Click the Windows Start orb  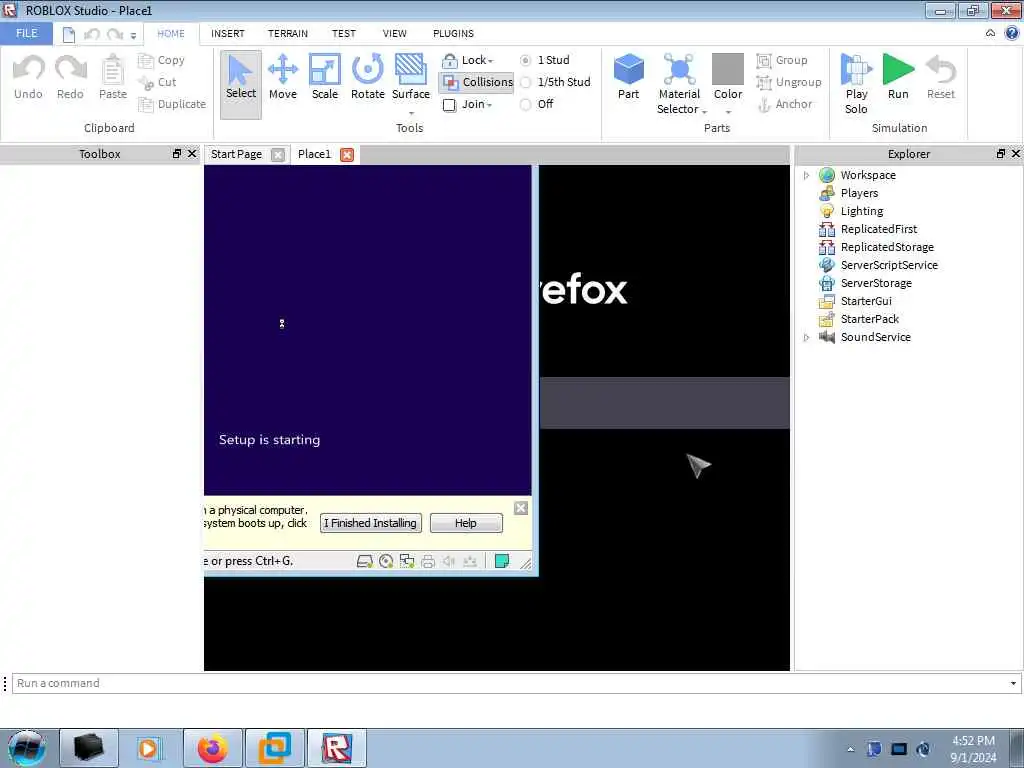(x=26, y=748)
